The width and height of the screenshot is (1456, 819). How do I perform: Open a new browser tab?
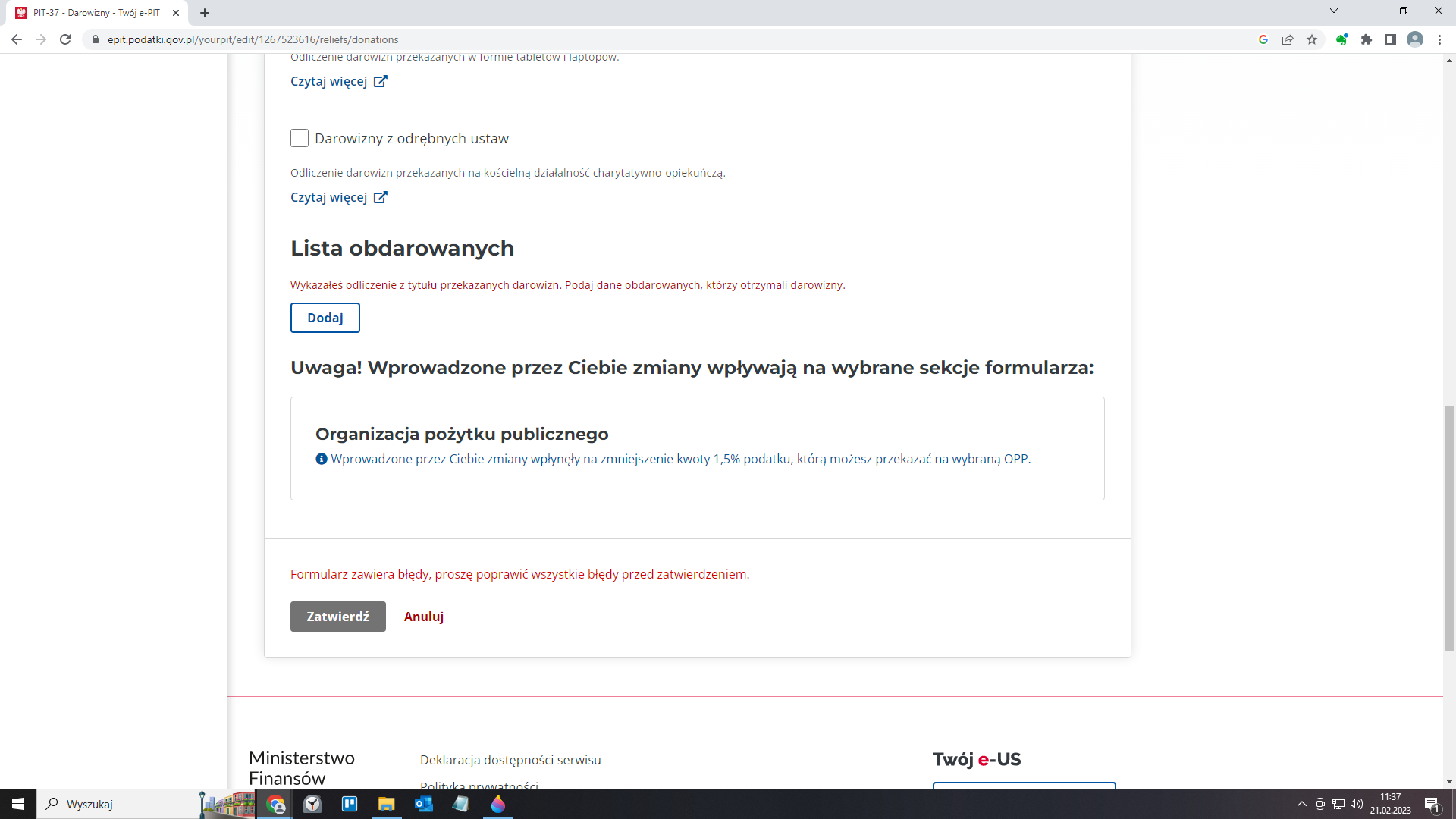pos(205,13)
